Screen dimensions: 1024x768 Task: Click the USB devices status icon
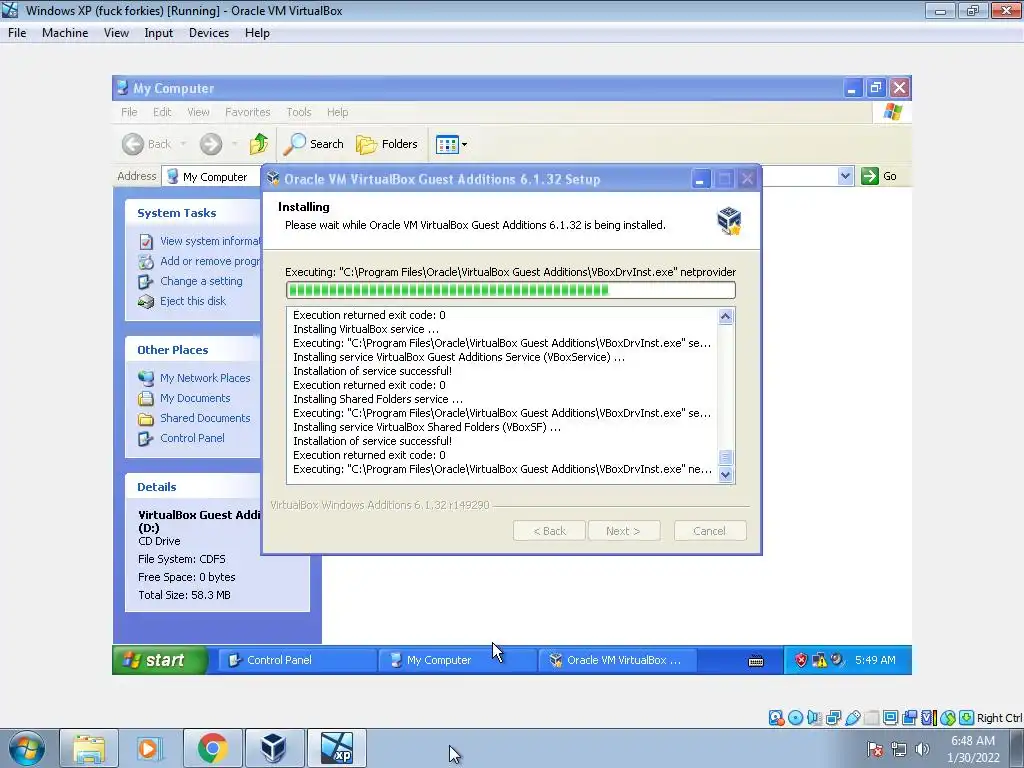click(x=852, y=718)
